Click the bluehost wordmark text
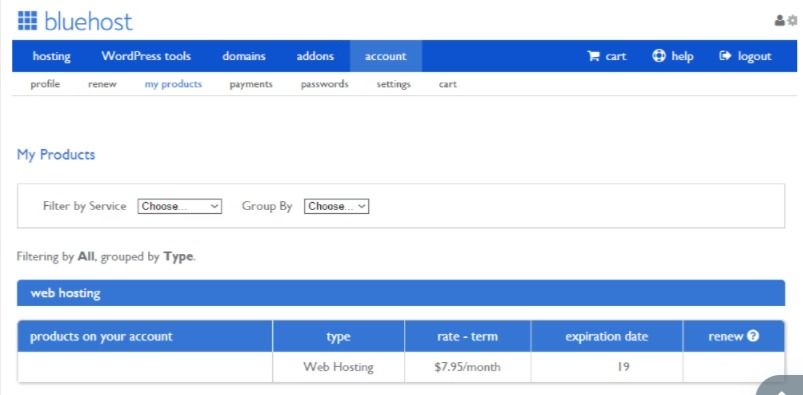This screenshot has height=395, width=803. pyautogui.click(x=89, y=22)
